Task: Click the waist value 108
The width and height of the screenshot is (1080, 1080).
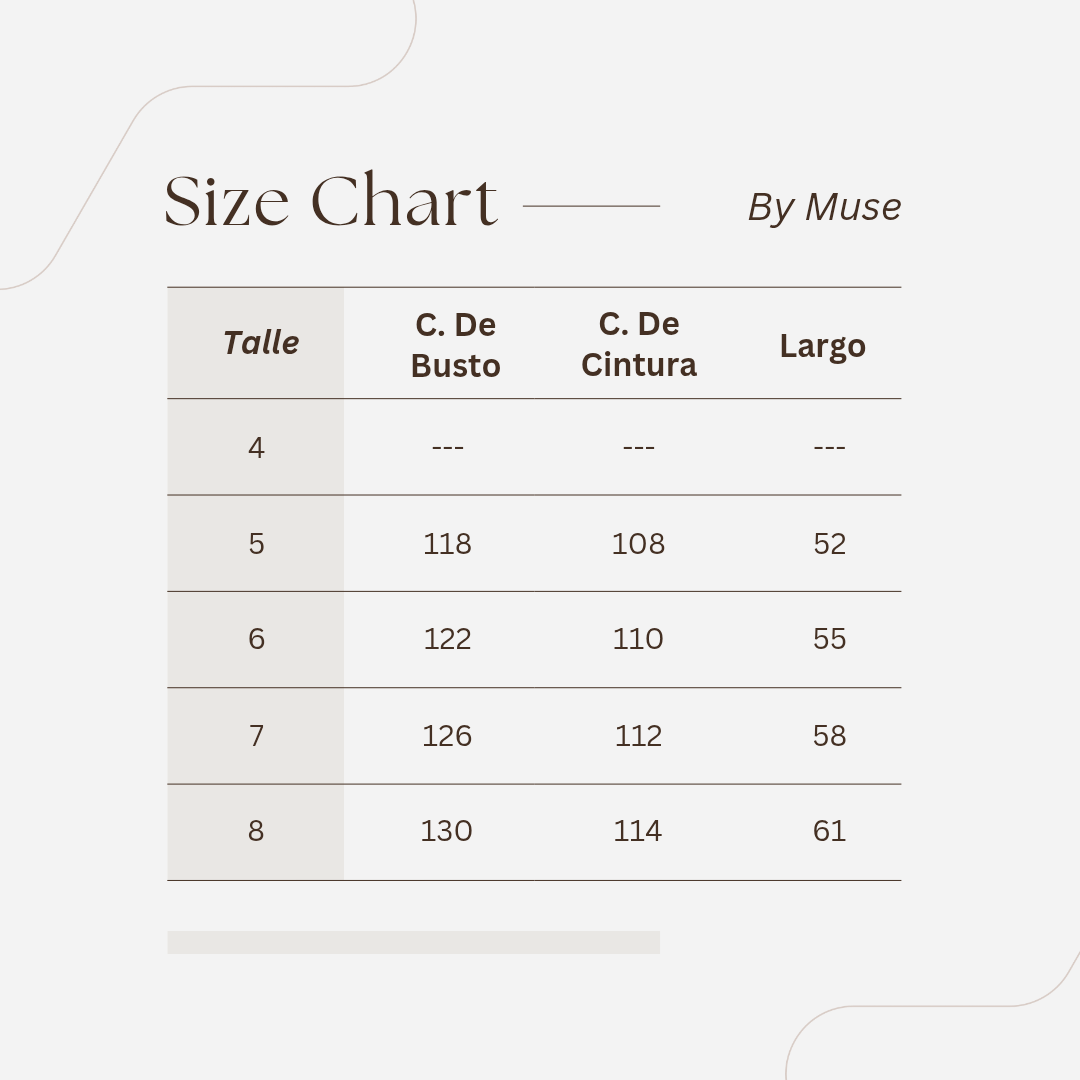Action: 638,543
